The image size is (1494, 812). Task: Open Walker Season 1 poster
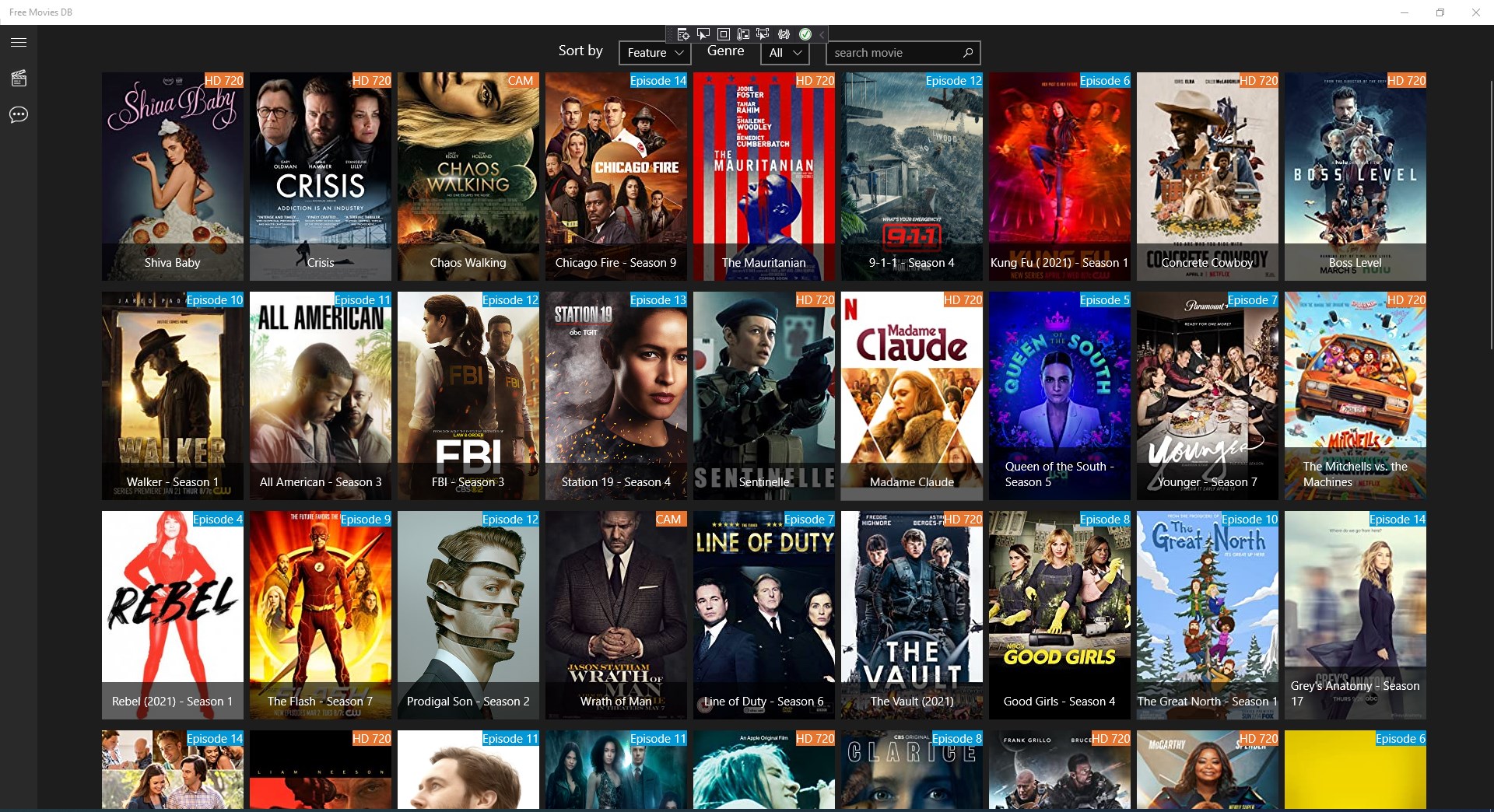click(173, 396)
